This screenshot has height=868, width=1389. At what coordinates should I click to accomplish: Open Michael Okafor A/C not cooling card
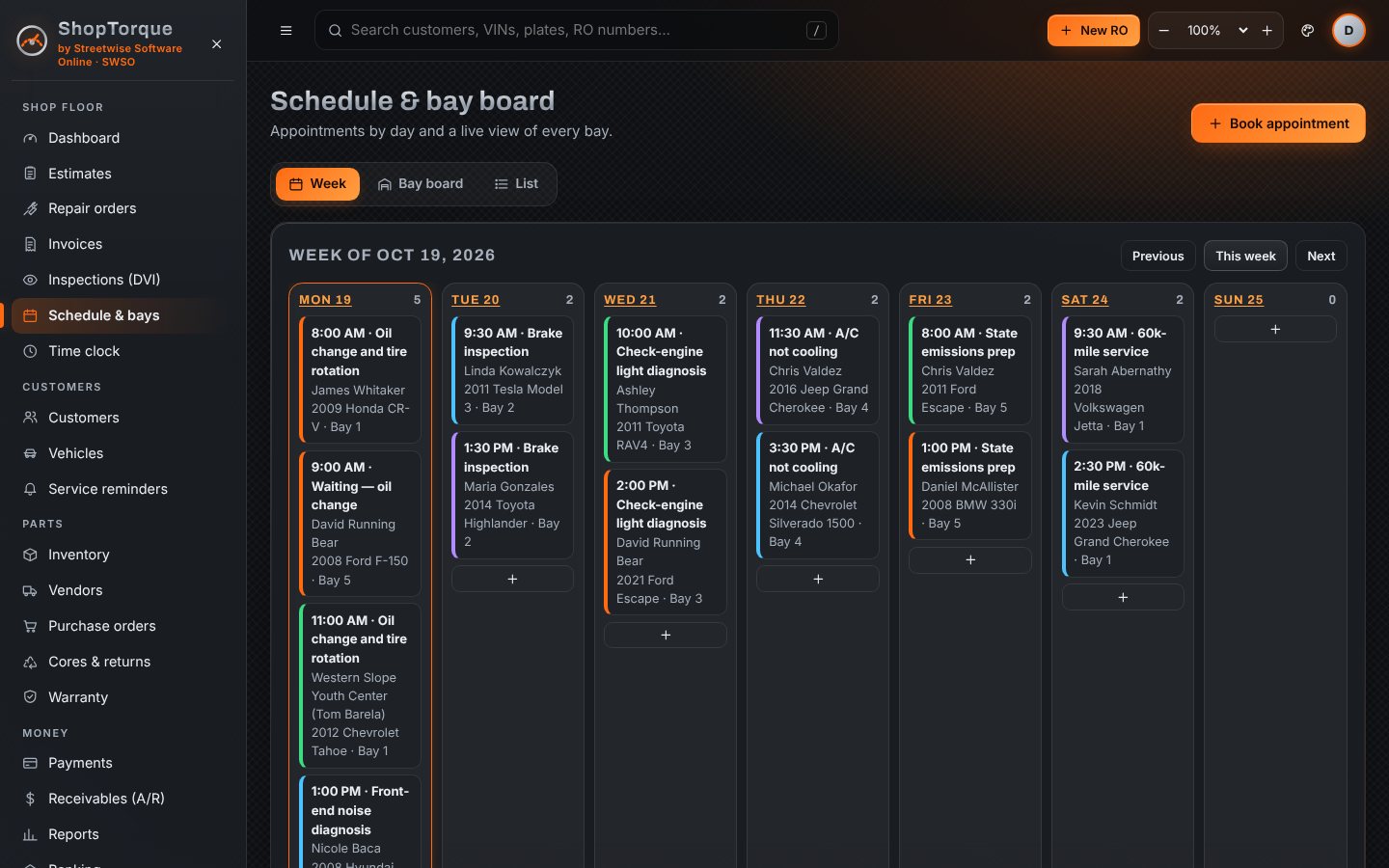818,495
